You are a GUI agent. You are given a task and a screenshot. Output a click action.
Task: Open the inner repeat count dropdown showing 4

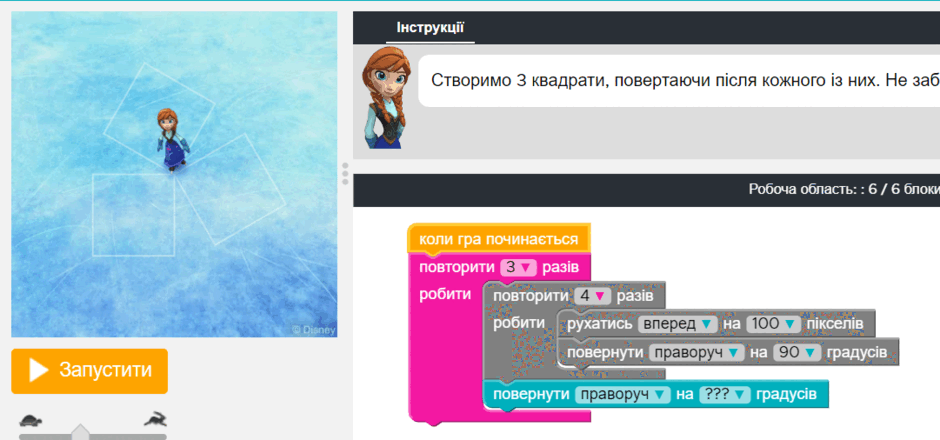coord(592,296)
